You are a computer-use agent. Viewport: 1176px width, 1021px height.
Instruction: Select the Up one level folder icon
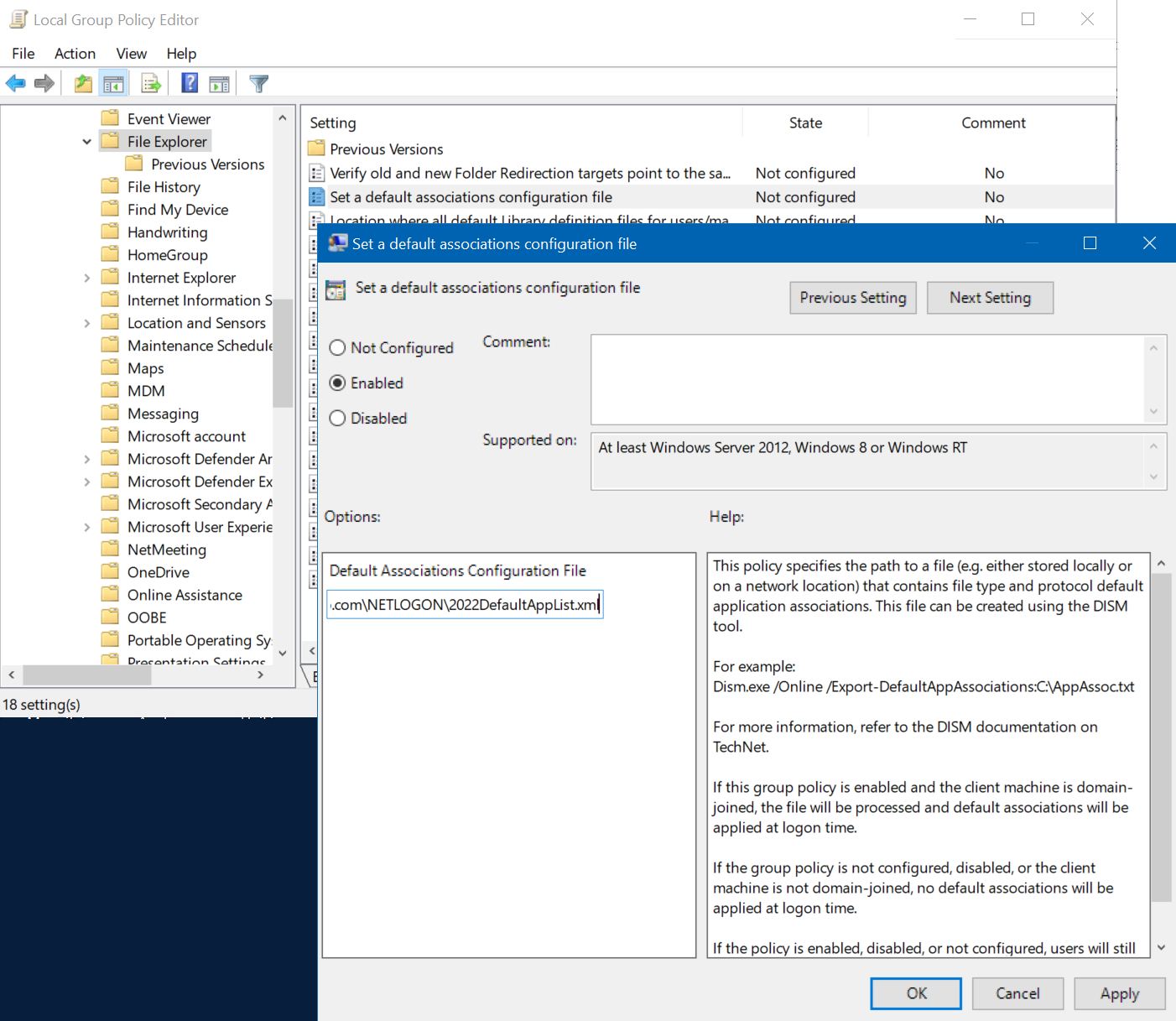pos(82,83)
